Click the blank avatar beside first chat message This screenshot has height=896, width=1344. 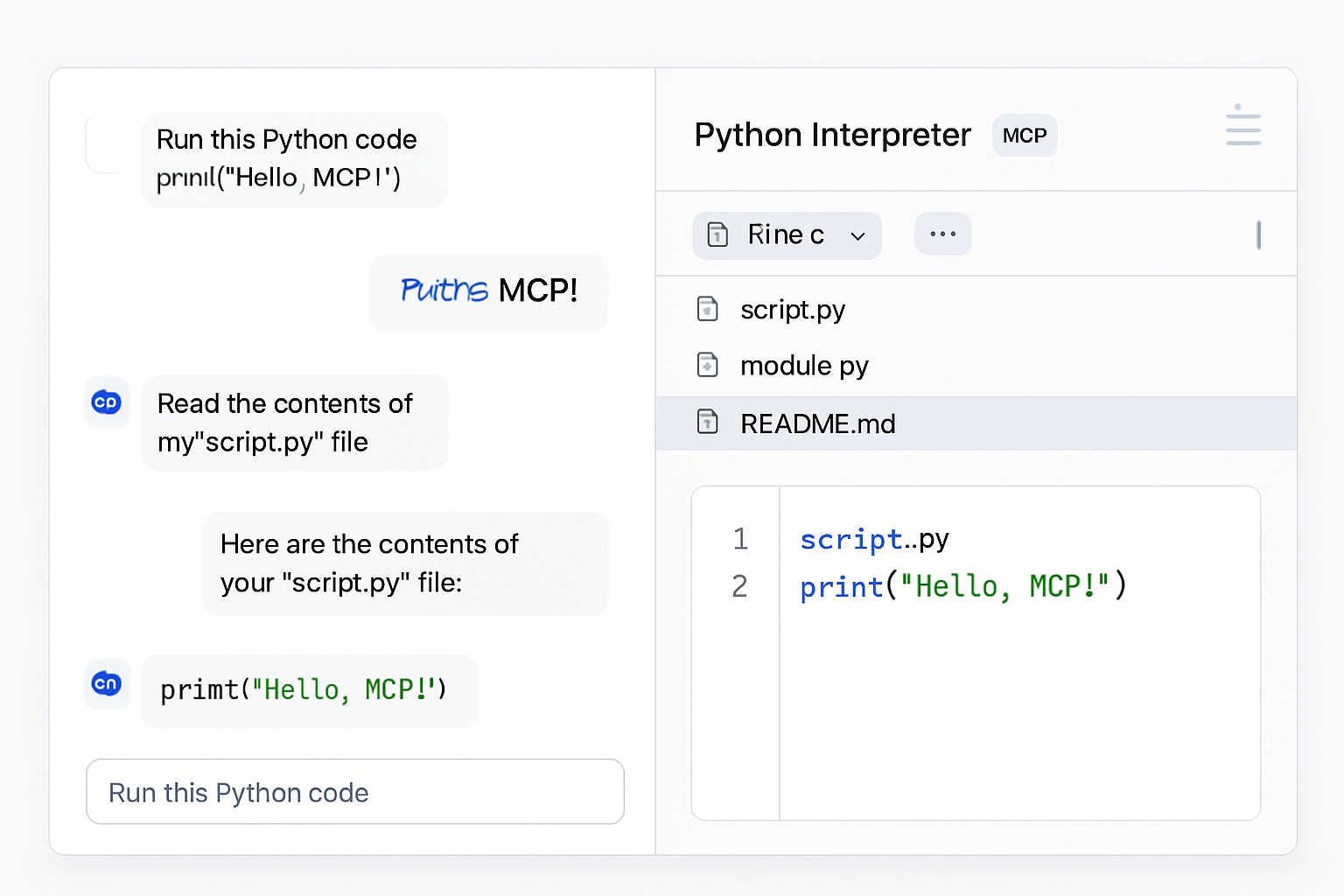(x=108, y=143)
